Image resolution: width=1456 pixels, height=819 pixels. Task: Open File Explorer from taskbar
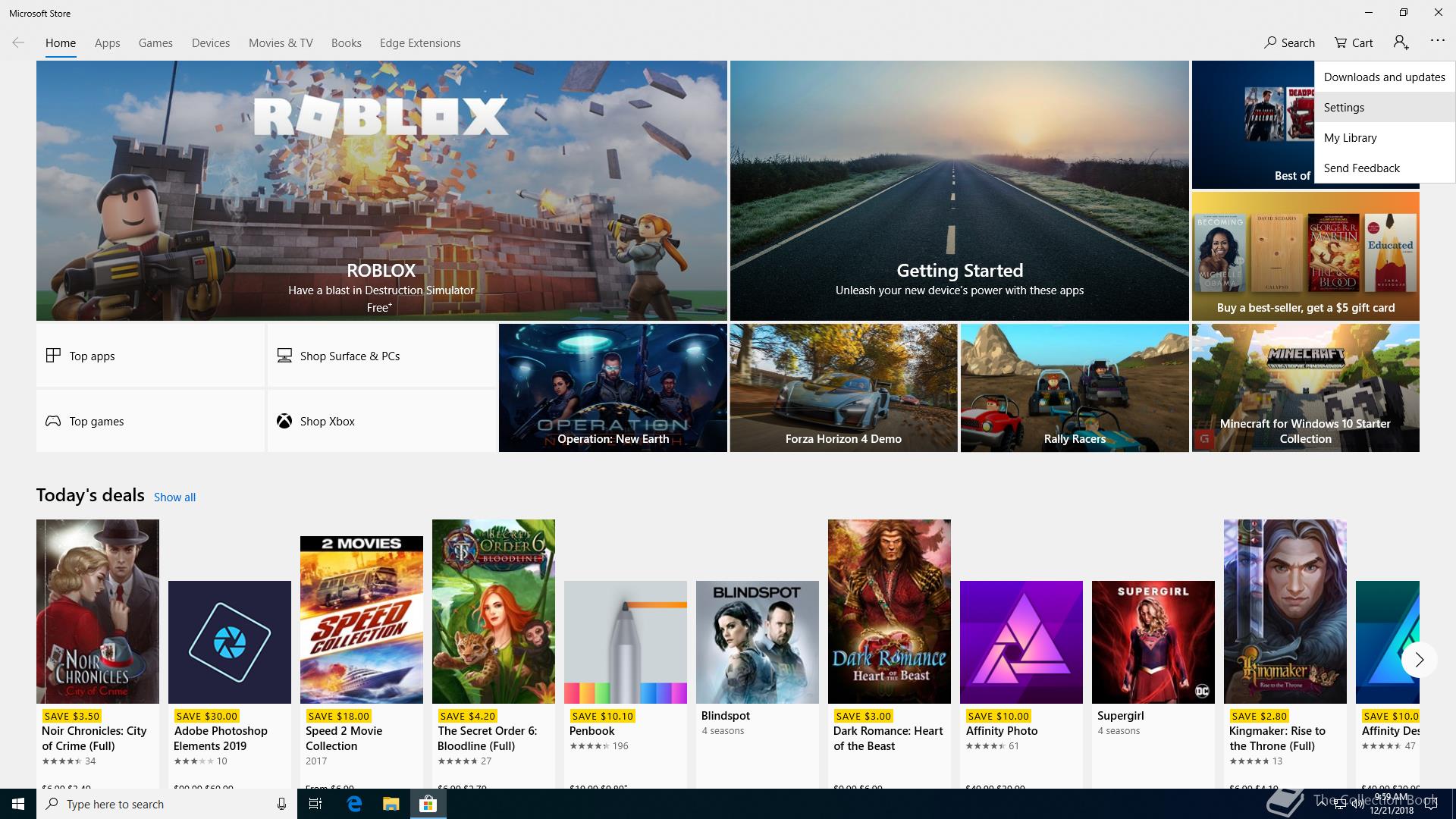pos(391,804)
